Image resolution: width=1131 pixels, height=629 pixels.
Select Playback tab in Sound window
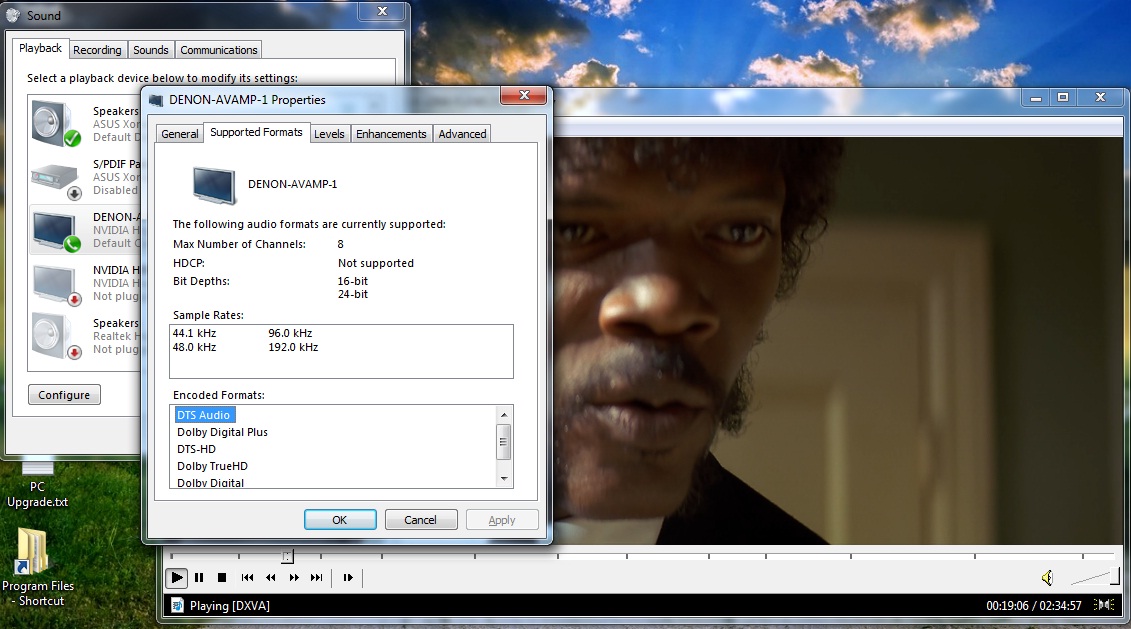(x=40, y=48)
